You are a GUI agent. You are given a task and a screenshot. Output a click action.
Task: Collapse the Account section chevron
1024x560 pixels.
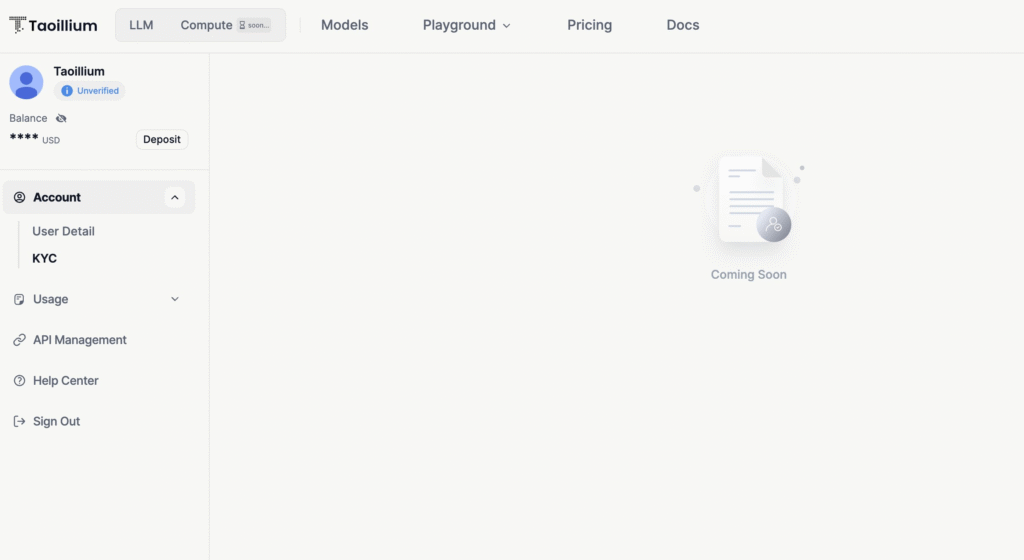176,198
